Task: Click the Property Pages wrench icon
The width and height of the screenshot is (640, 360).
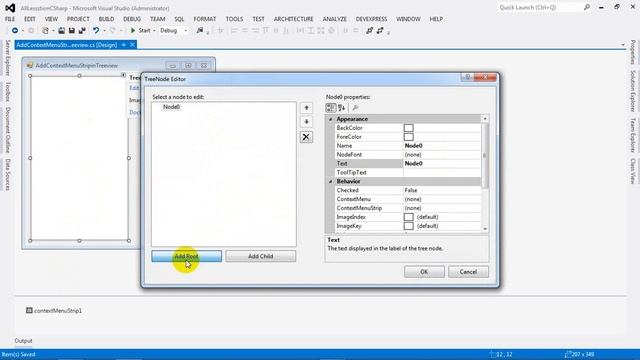Action: (x=355, y=108)
